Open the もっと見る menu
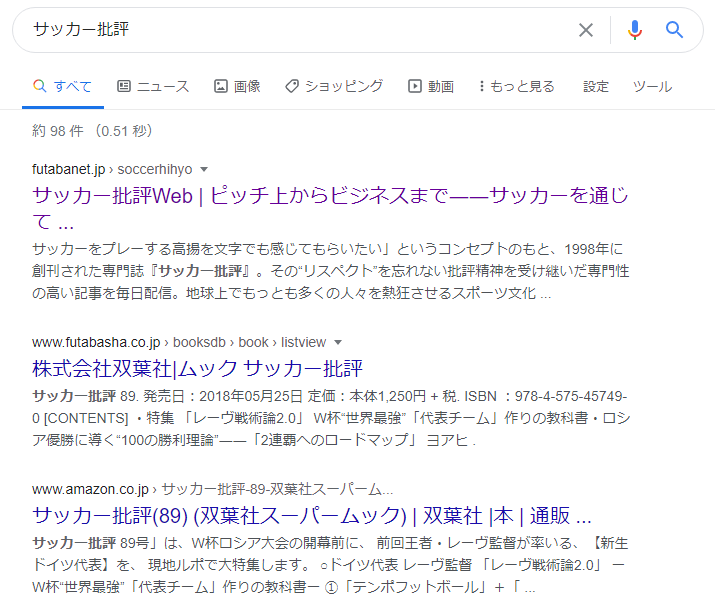 point(517,86)
